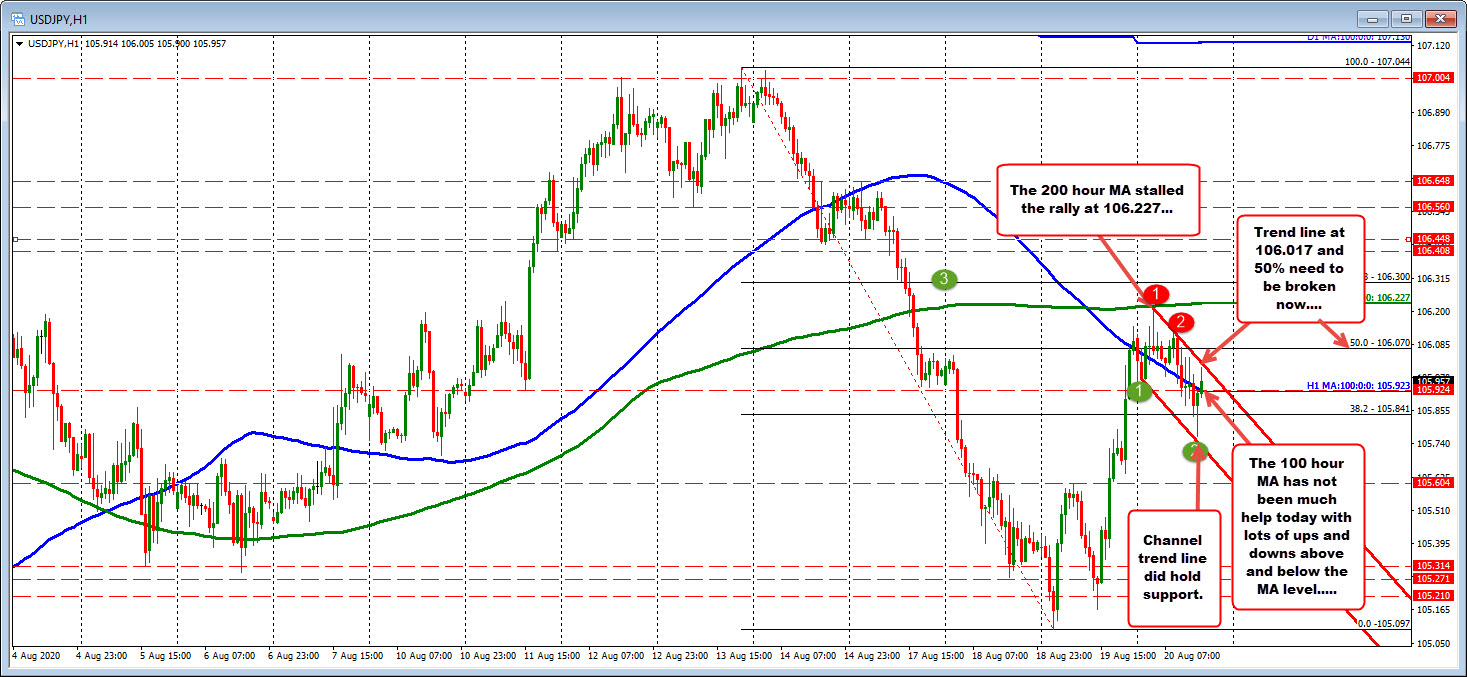Screen dimensions: 1467x677
Task: Click the OHLC values 105.914 106.005 text
Action: click(x=120, y=44)
